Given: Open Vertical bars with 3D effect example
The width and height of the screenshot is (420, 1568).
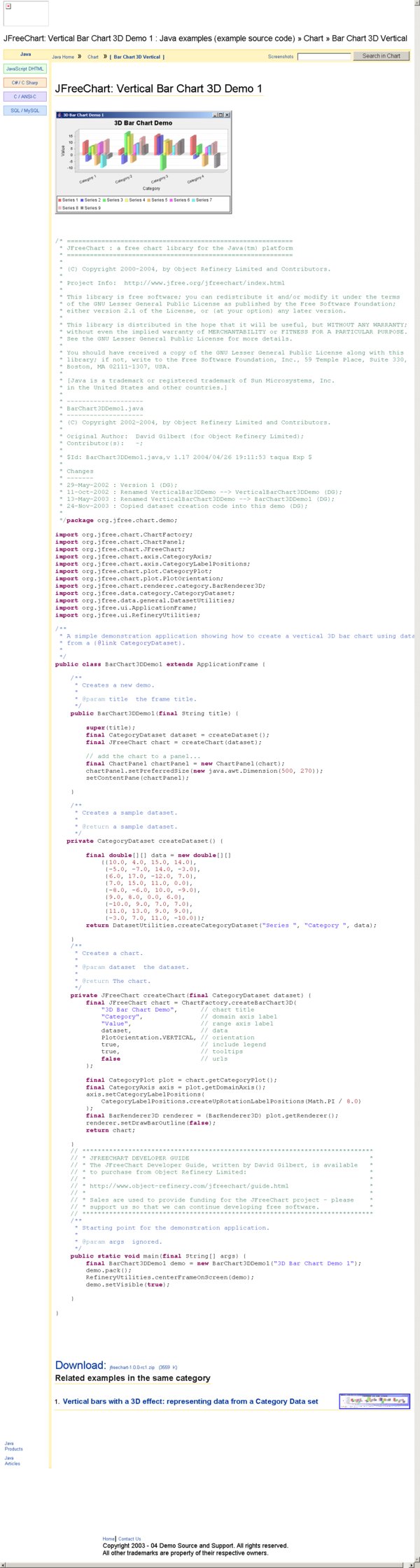Looking at the screenshot, I should [x=190, y=1401].
